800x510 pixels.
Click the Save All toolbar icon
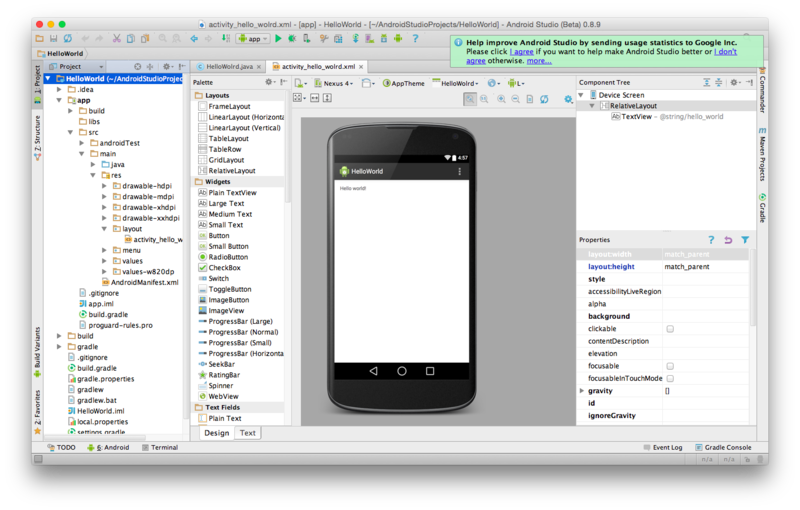(x=53, y=38)
